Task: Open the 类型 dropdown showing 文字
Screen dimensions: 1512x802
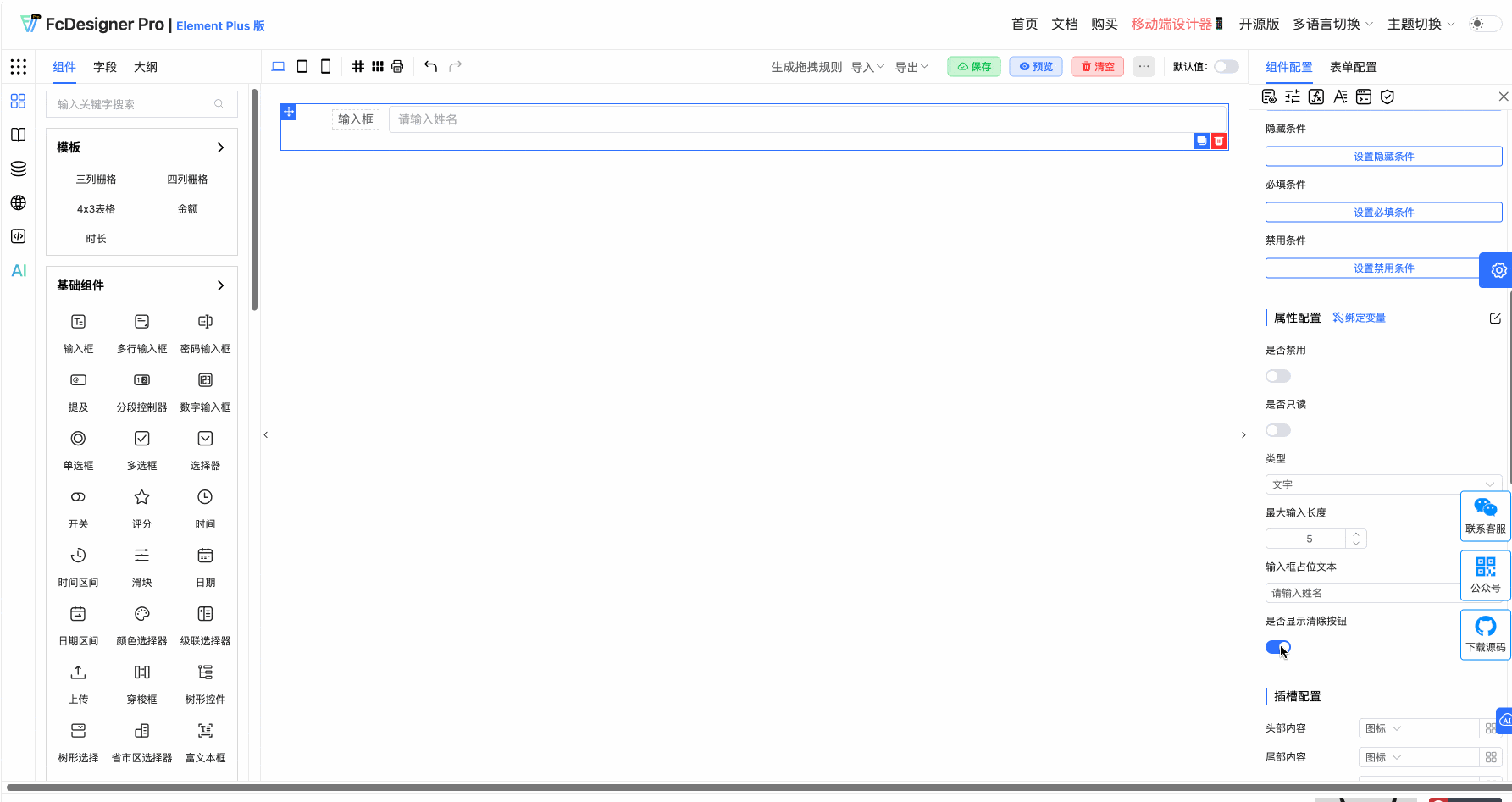Action: pos(1382,484)
